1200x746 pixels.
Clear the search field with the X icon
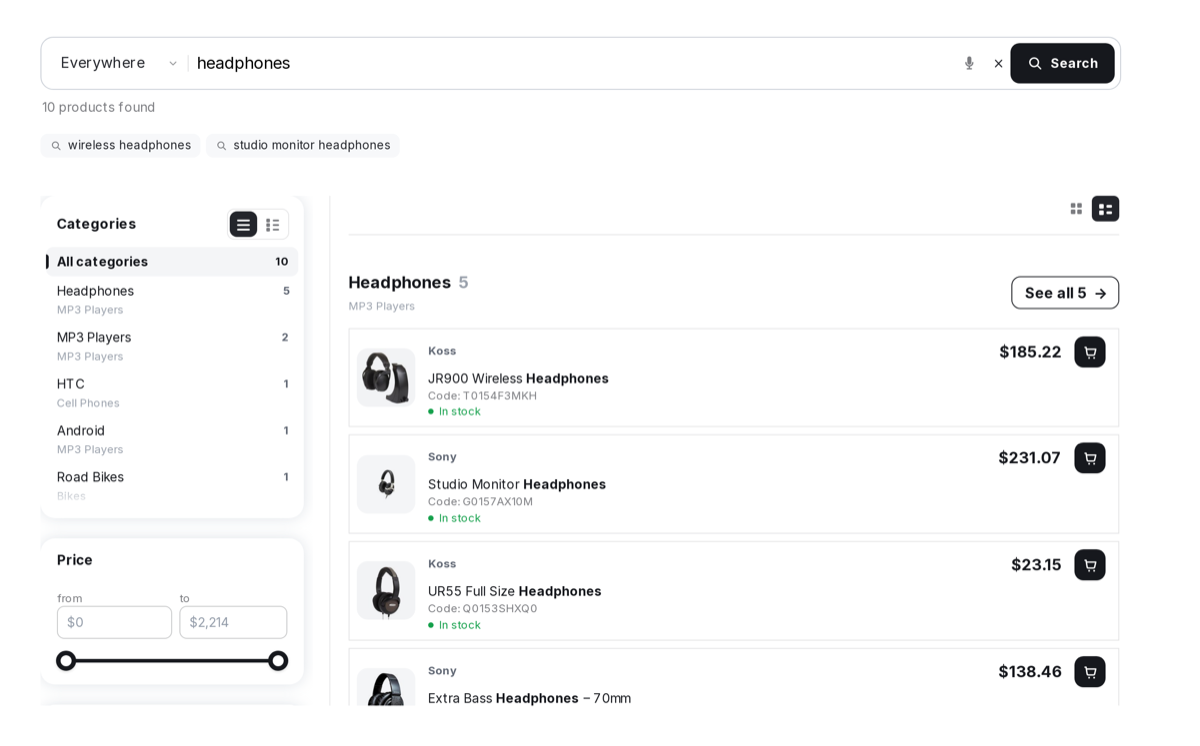point(998,63)
